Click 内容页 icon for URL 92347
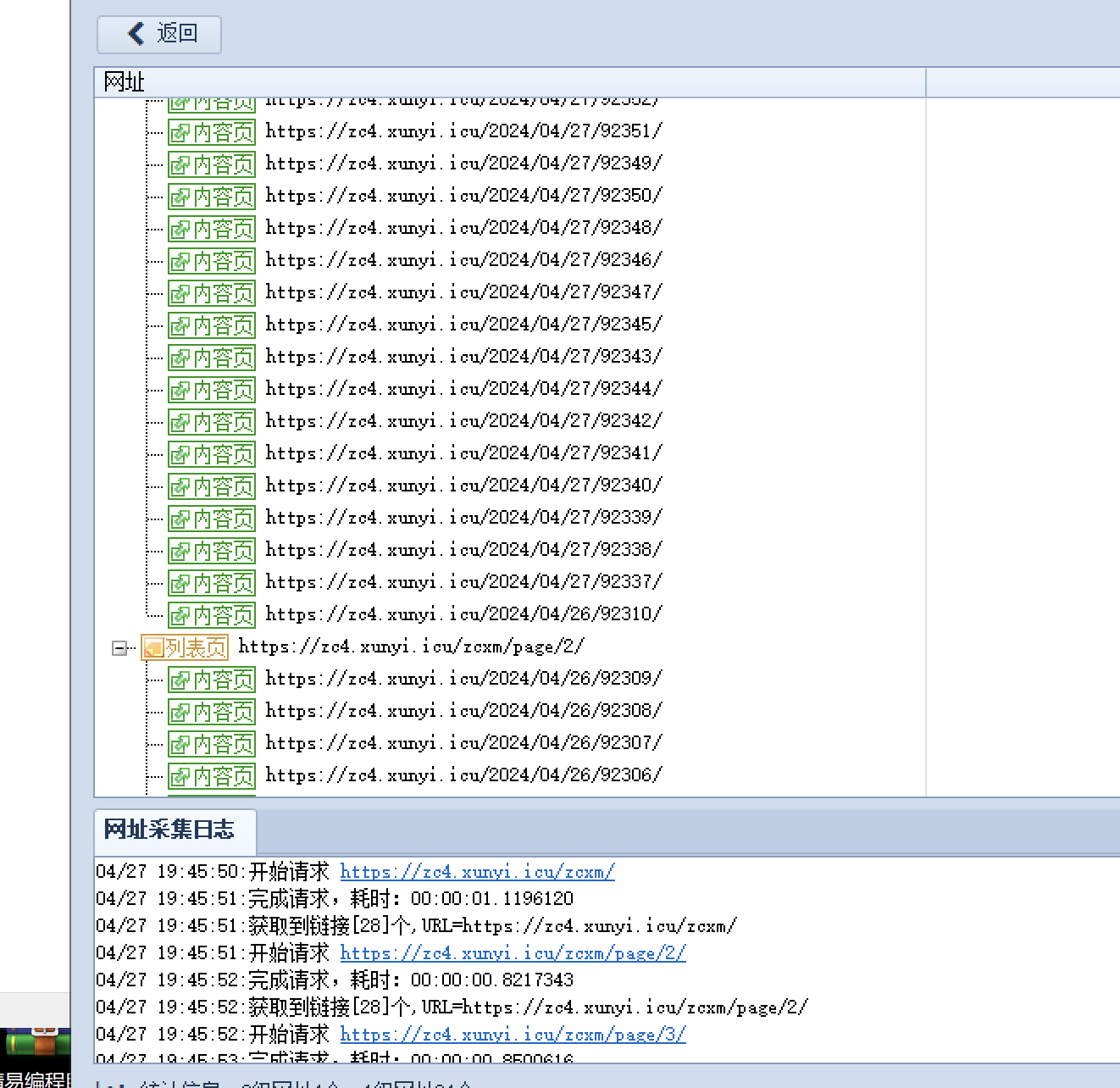This screenshot has height=1088, width=1120. pos(212,293)
